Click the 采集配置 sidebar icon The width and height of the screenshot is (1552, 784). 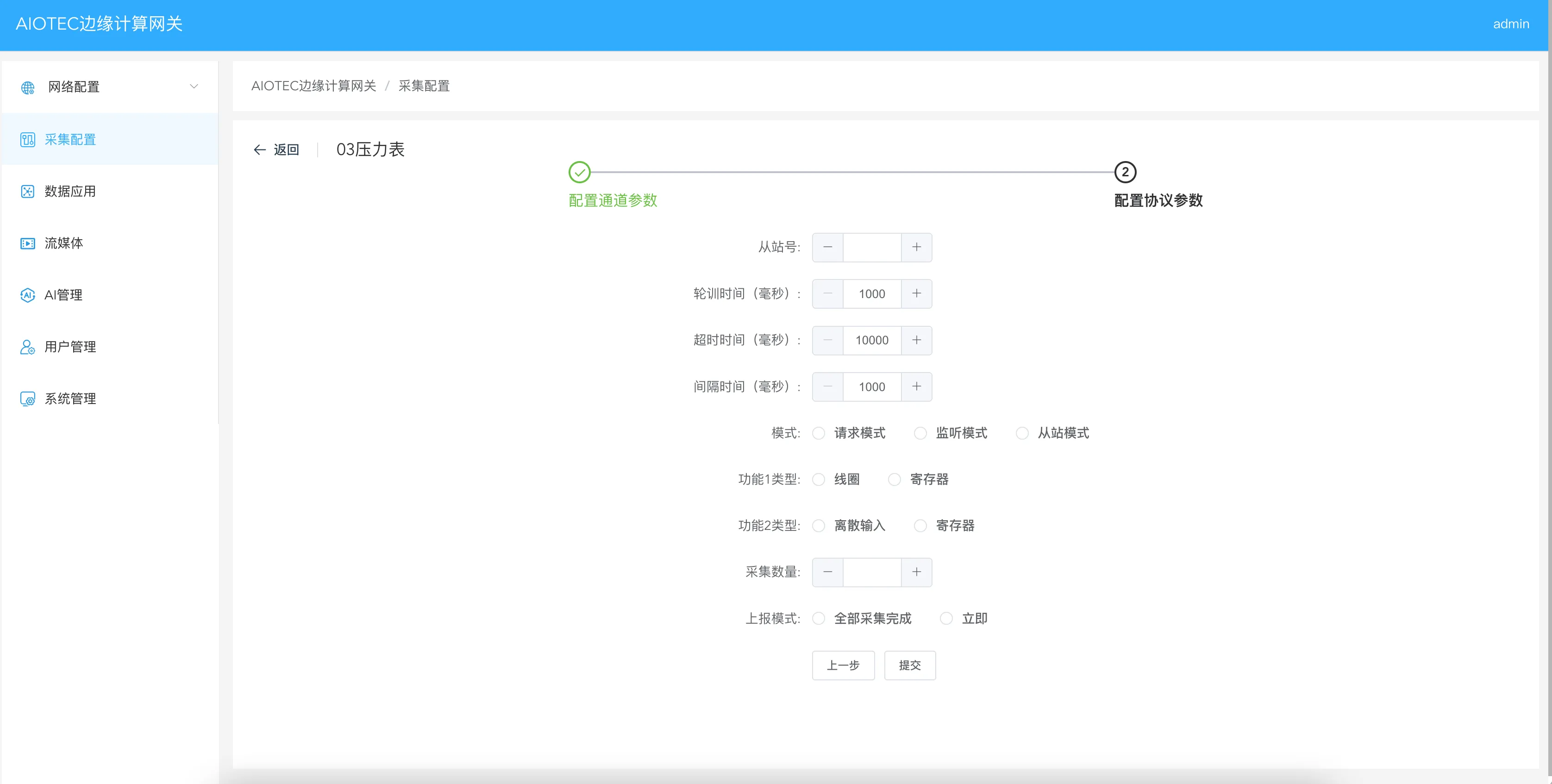[x=28, y=140]
